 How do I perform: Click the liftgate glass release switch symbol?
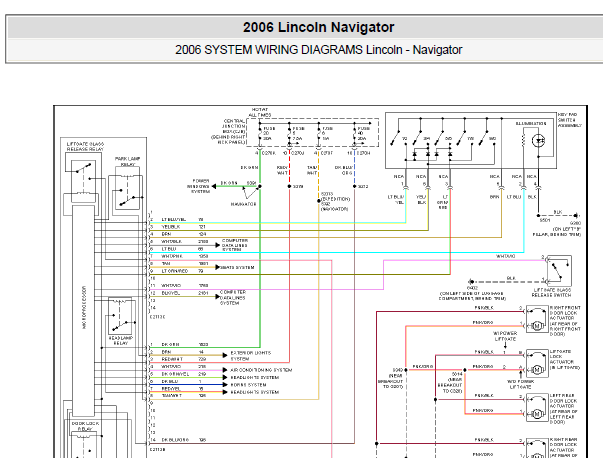(559, 271)
